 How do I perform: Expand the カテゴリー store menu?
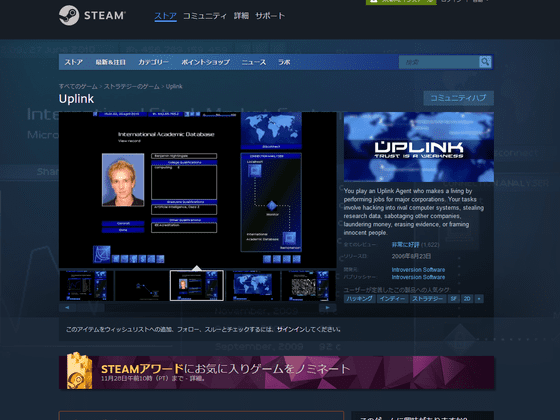pyautogui.click(x=154, y=62)
